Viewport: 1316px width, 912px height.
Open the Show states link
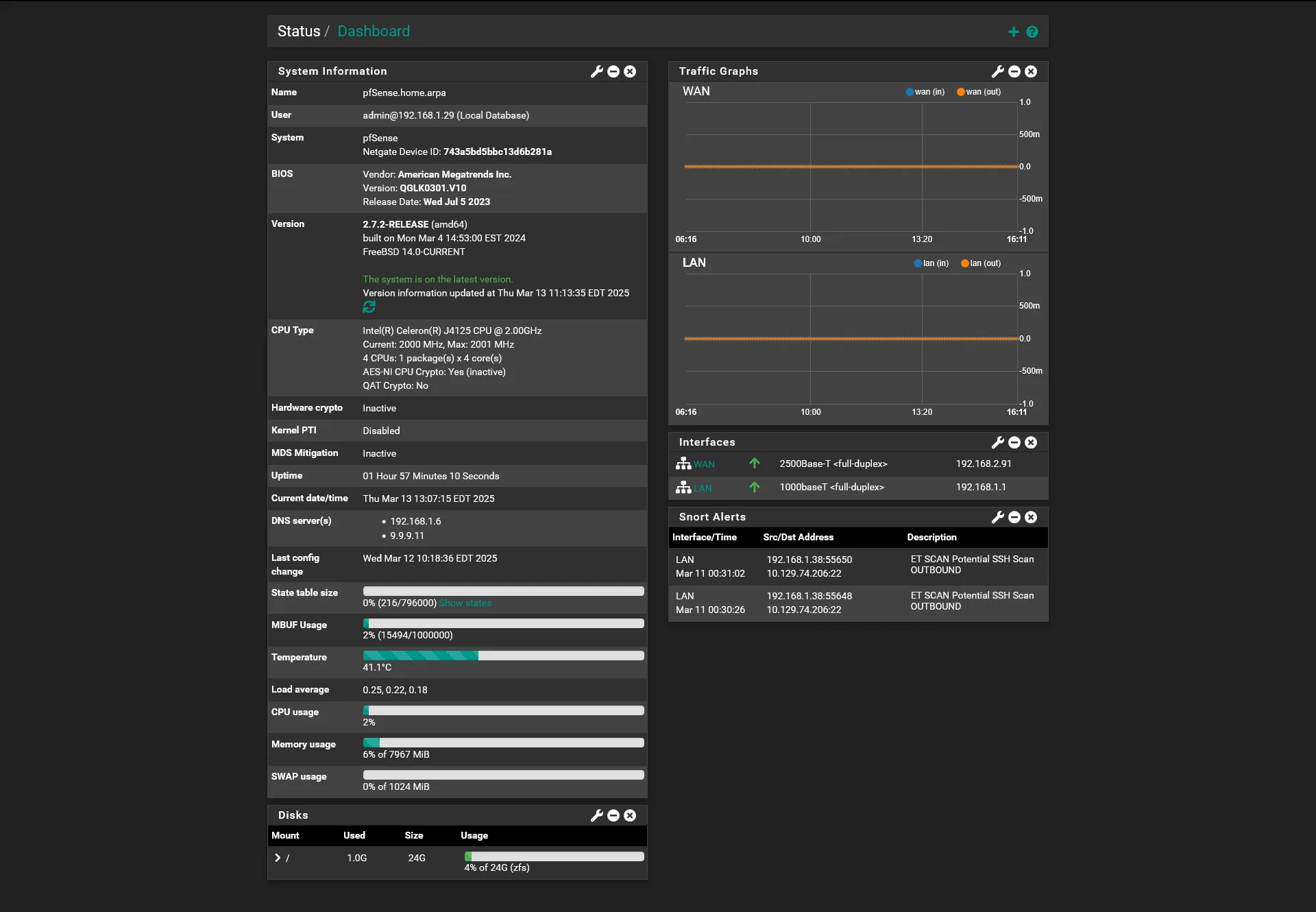(465, 603)
